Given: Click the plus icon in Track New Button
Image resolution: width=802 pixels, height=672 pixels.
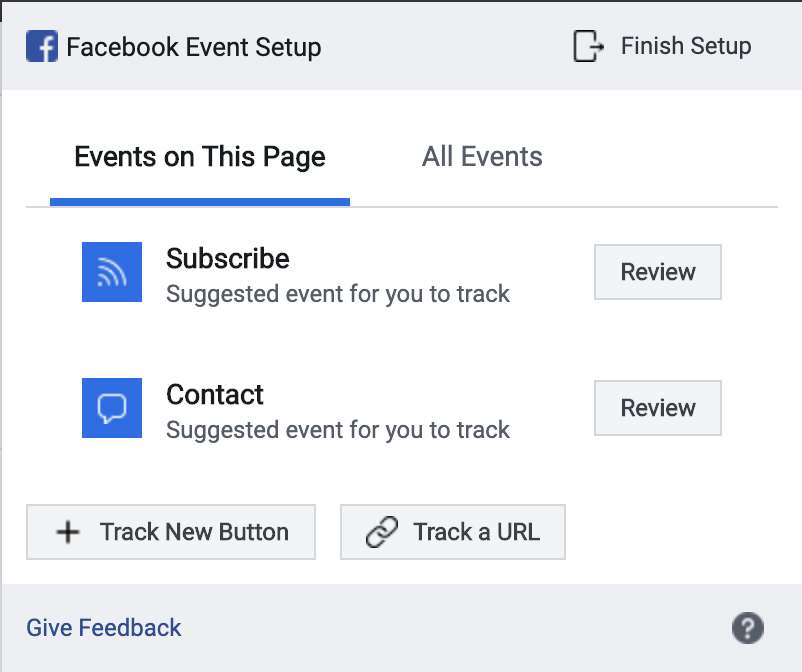Looking at the screenshot, I should [68, 532].
